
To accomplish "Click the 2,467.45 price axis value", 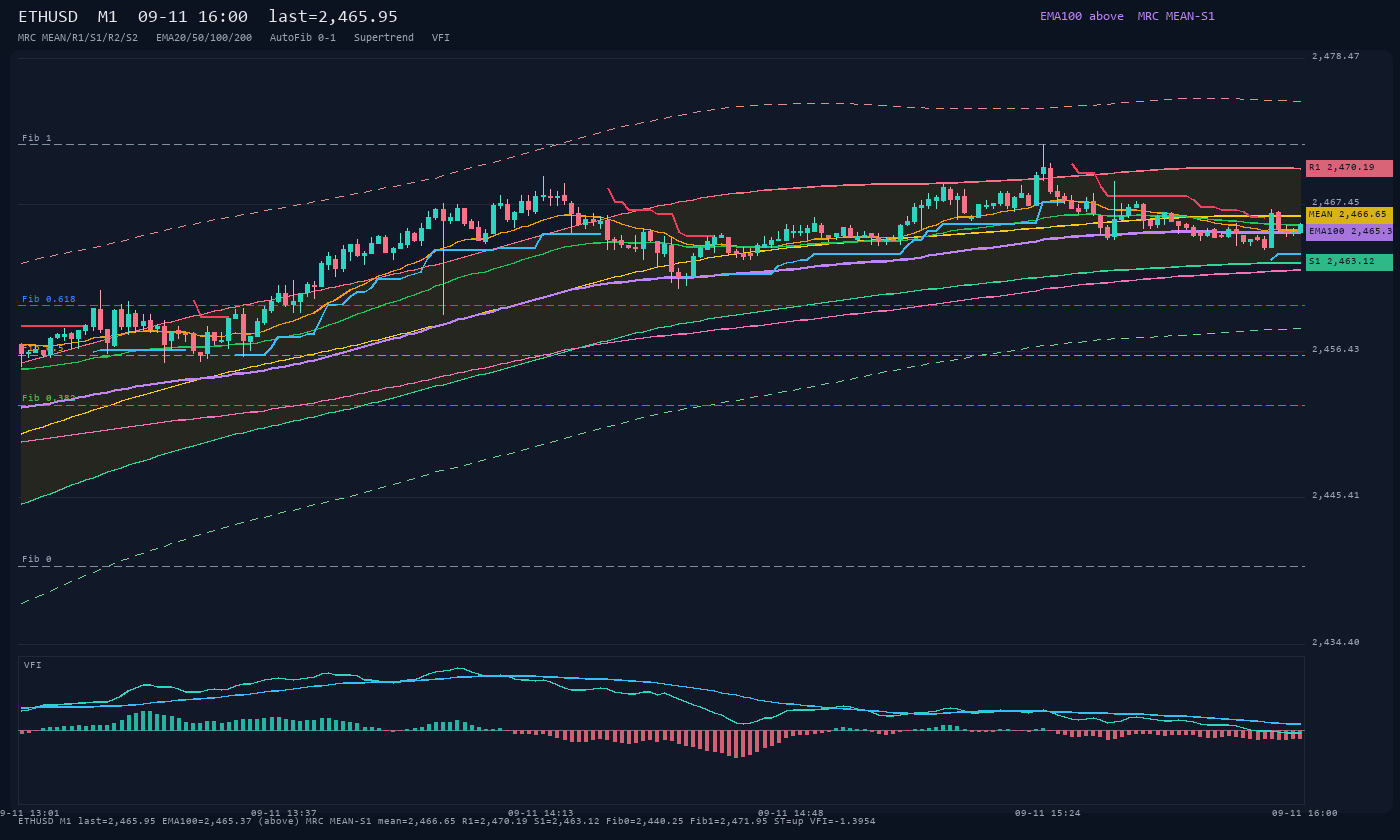I will coord(1336,203).
